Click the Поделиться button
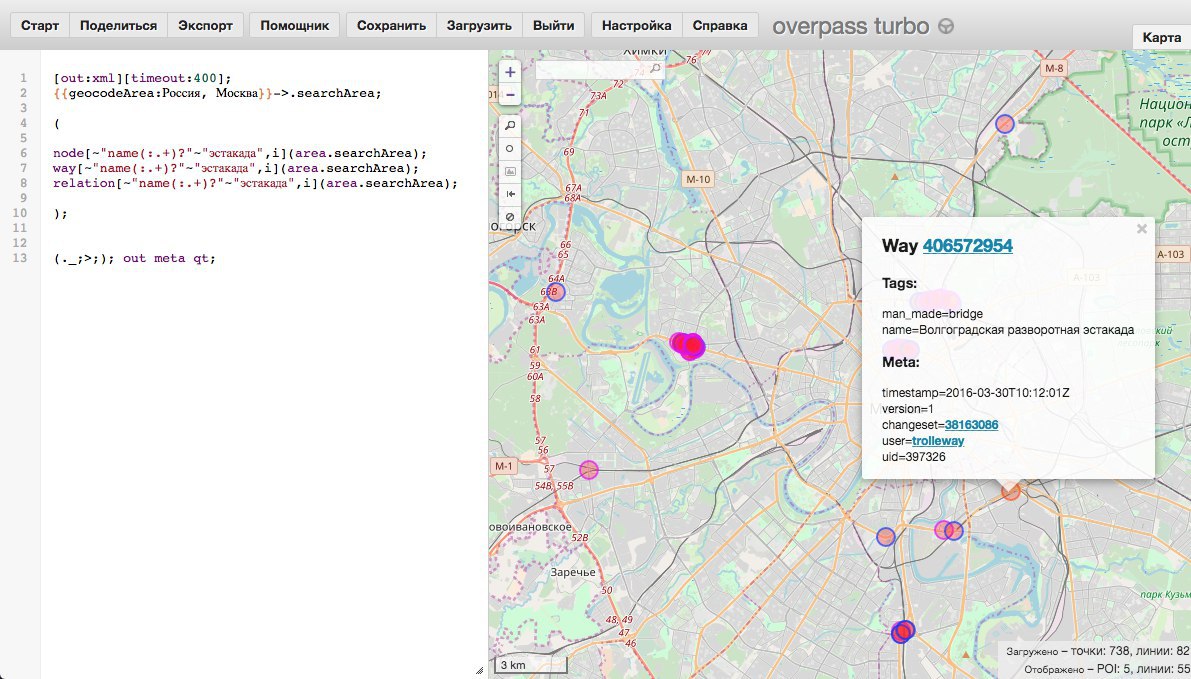Screen dimensions: 1191x679 [118, 25]
